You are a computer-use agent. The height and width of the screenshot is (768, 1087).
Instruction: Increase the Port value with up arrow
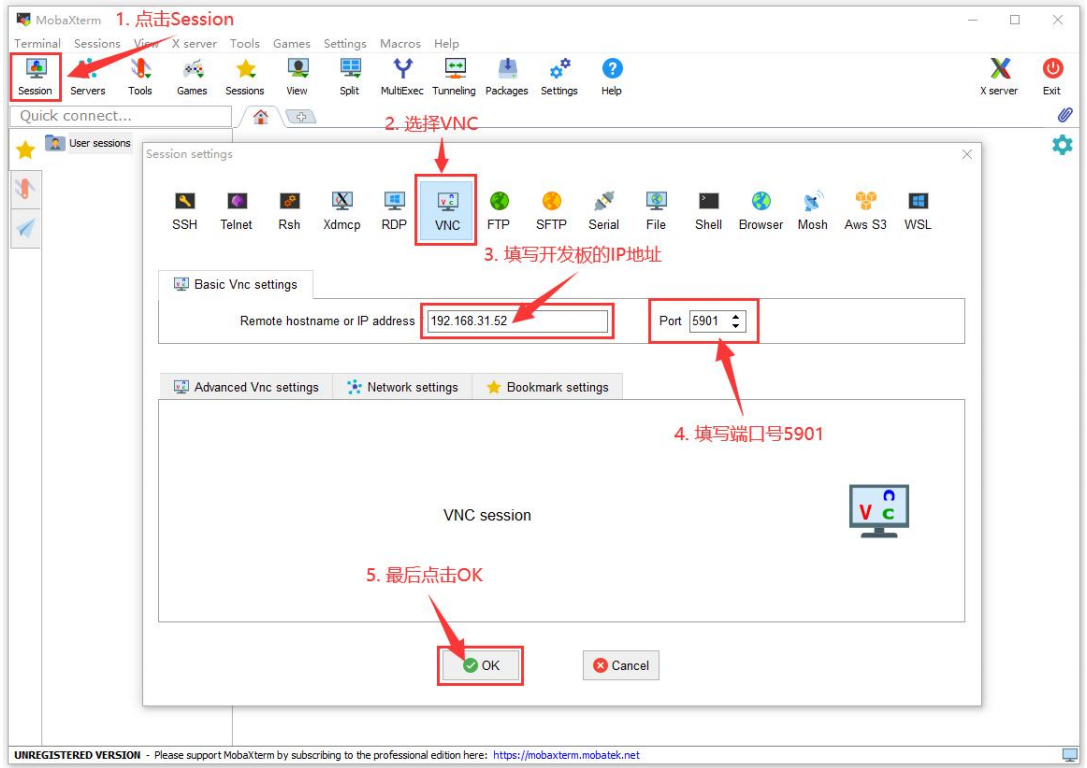tap(736, 316)
